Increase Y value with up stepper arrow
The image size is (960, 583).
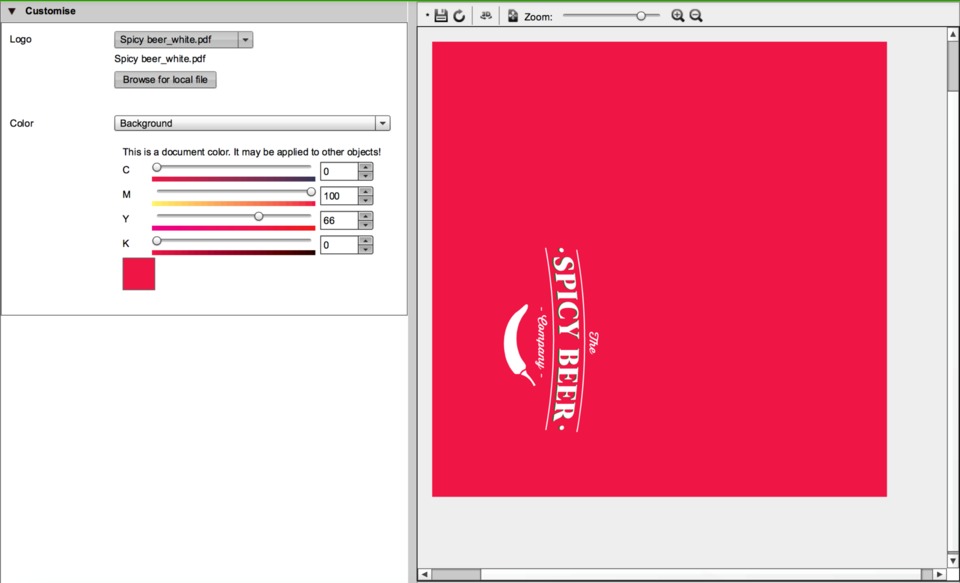366,216
